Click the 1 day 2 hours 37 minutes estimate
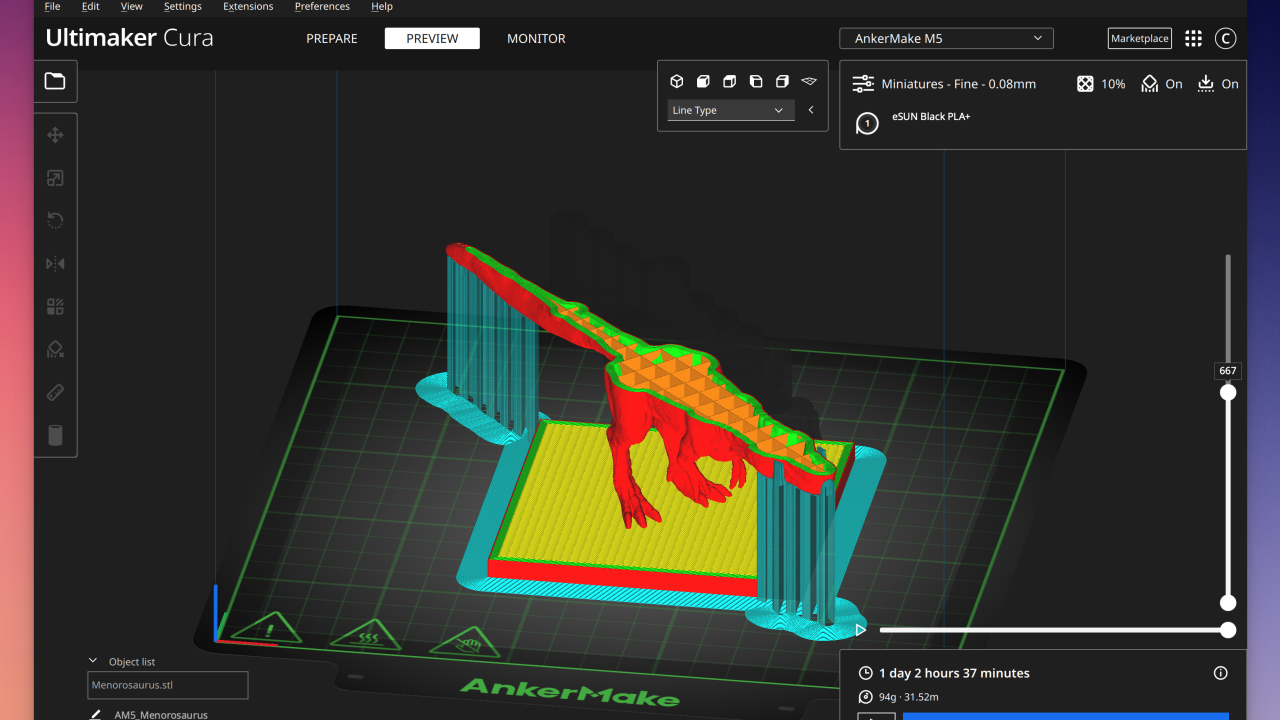Viewport: 1280px width, 720px height. pos(954,673)
